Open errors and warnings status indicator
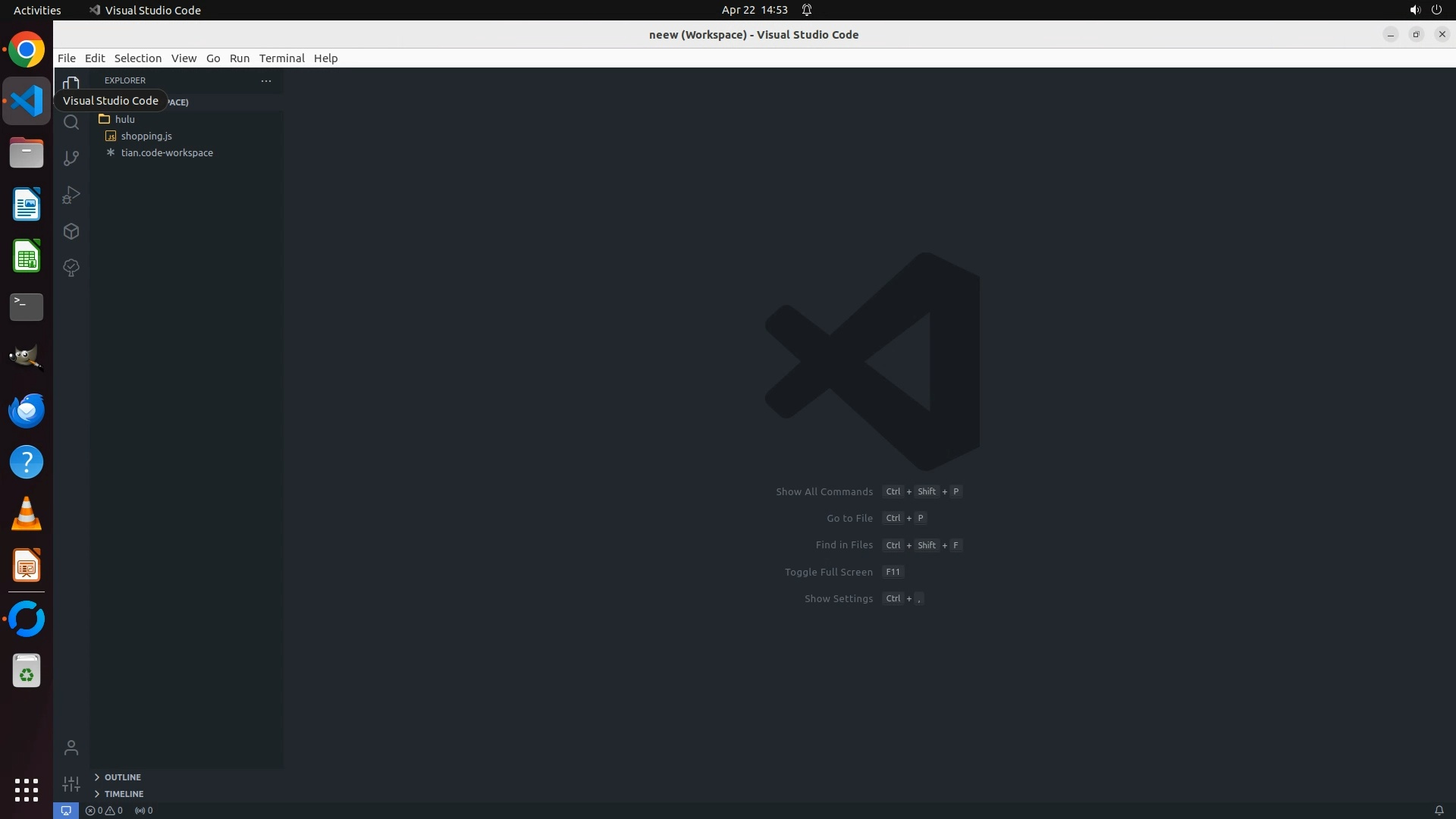Image resolution: width=1456 pixels, height=819 pixels. pos(104,811)
